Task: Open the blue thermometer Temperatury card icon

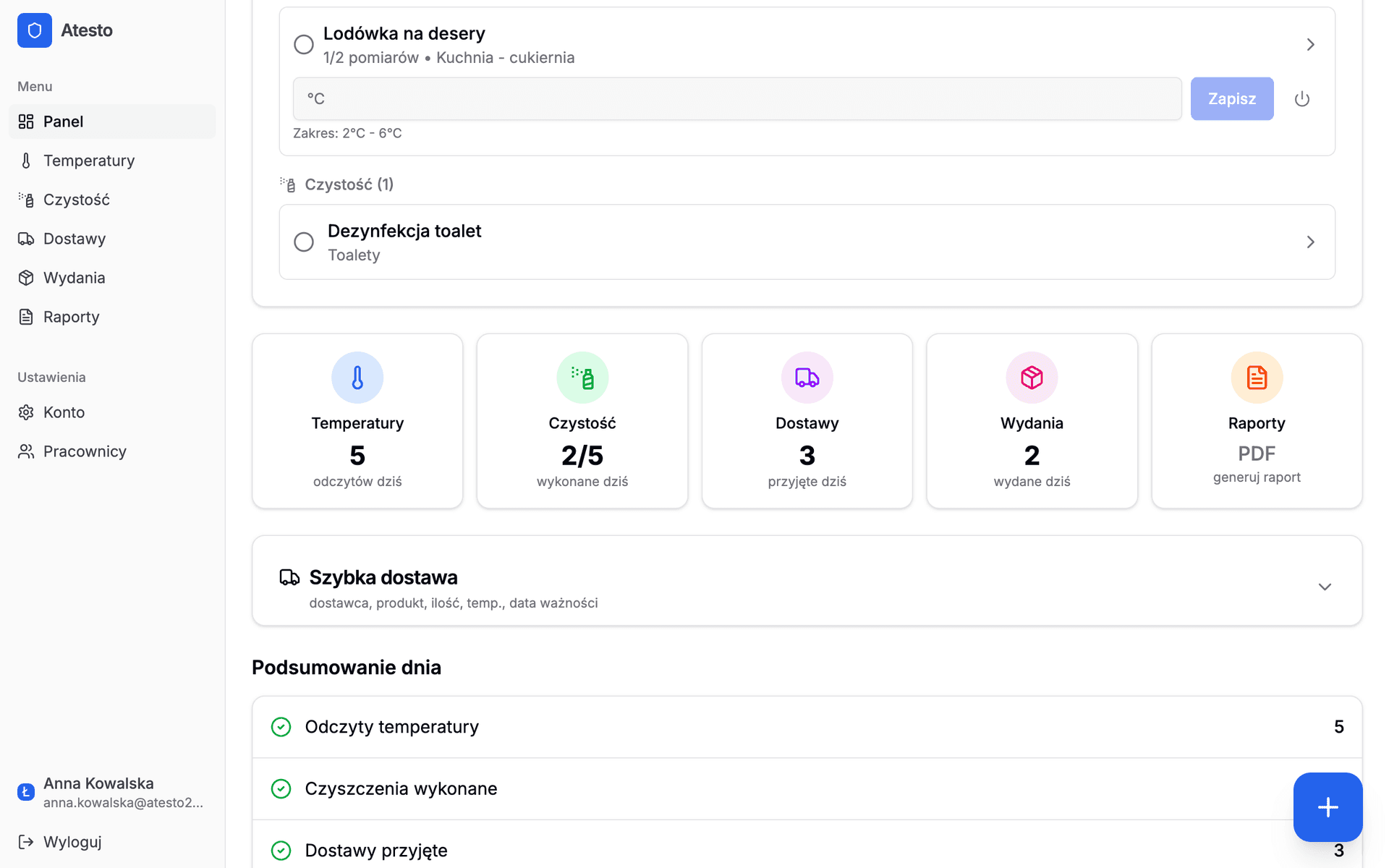Action: tap(357, 378)
